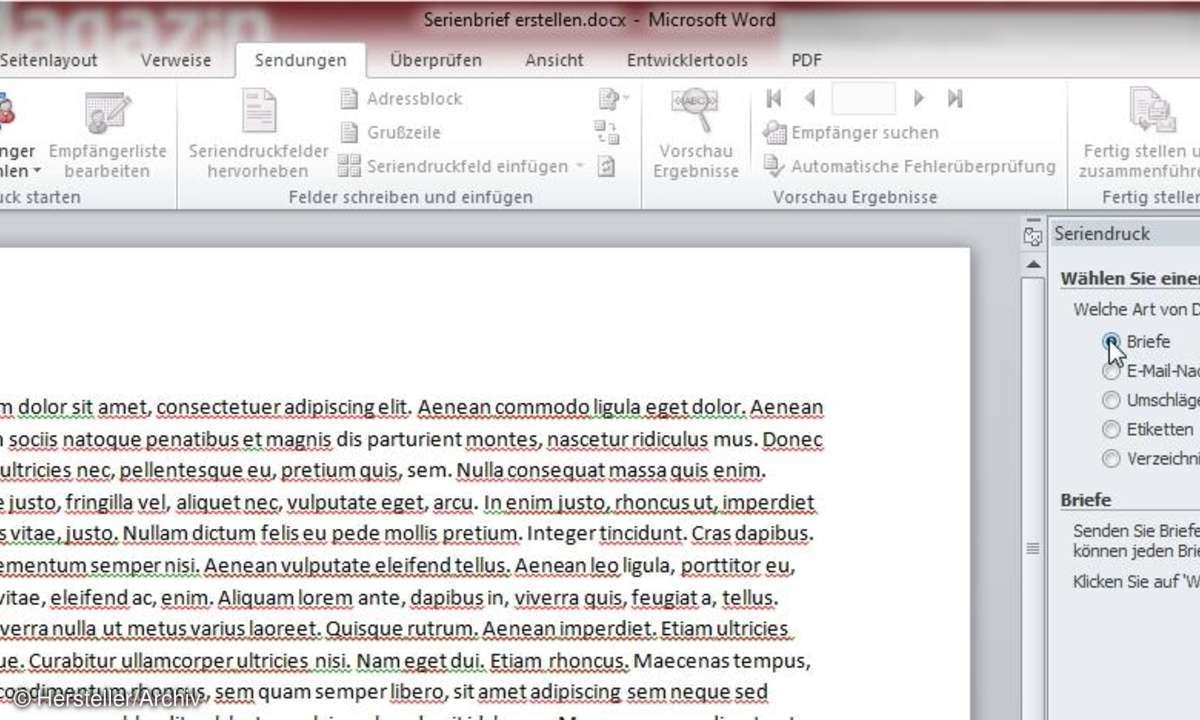Click the Etiketten aktualisieren icon
Image resolution: width=1200 pixels, height=720 pixels.
click(606, 166)
